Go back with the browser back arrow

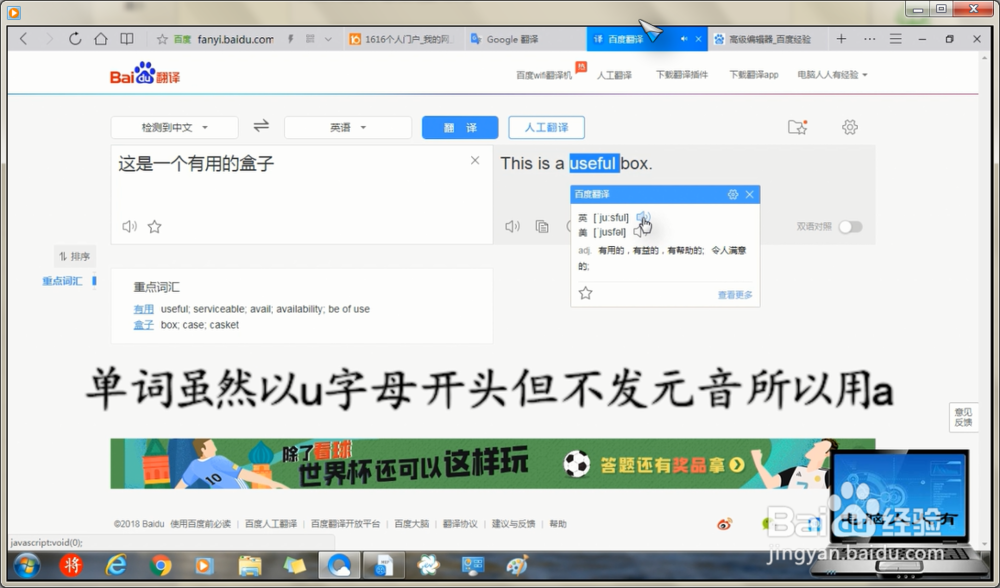coord(24,39)
